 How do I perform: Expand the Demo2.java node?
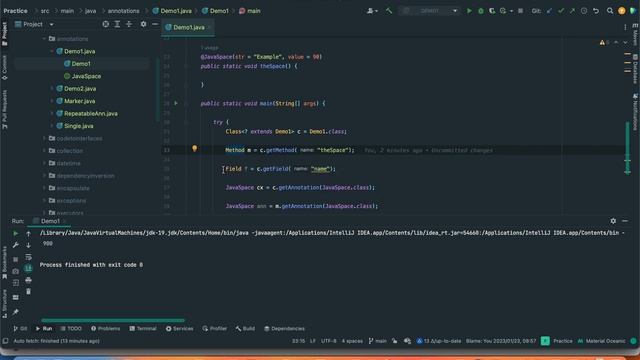tap(52, 89)
